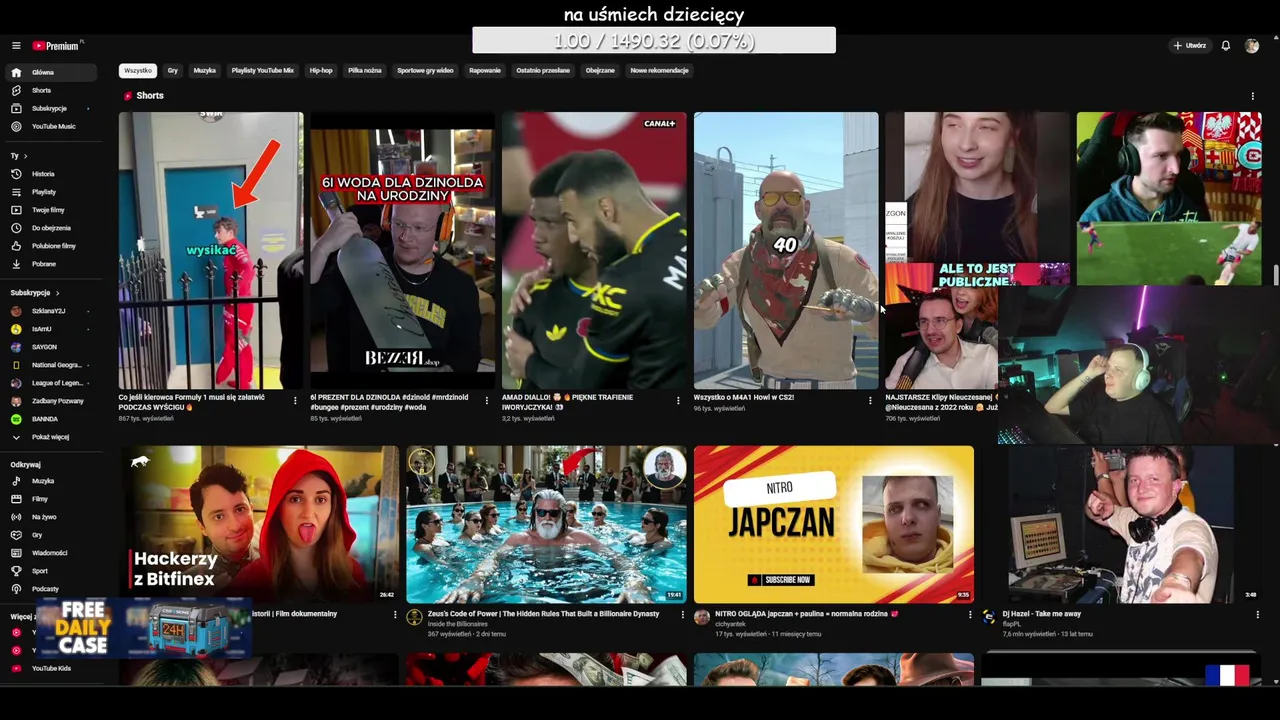The height and width of the screenshot is (720, 1280).
Task: Open SAYGON channel subscription
Action: [x=49, y=347]
